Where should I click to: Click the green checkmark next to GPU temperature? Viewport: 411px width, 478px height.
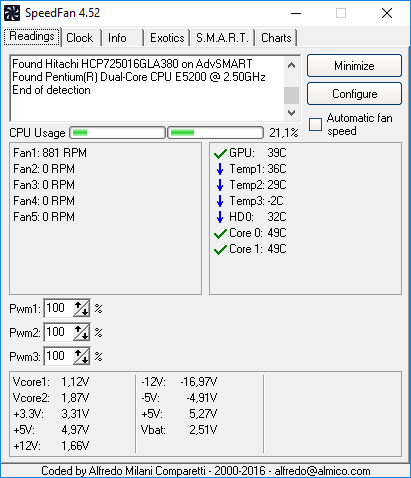click(220, 153)
